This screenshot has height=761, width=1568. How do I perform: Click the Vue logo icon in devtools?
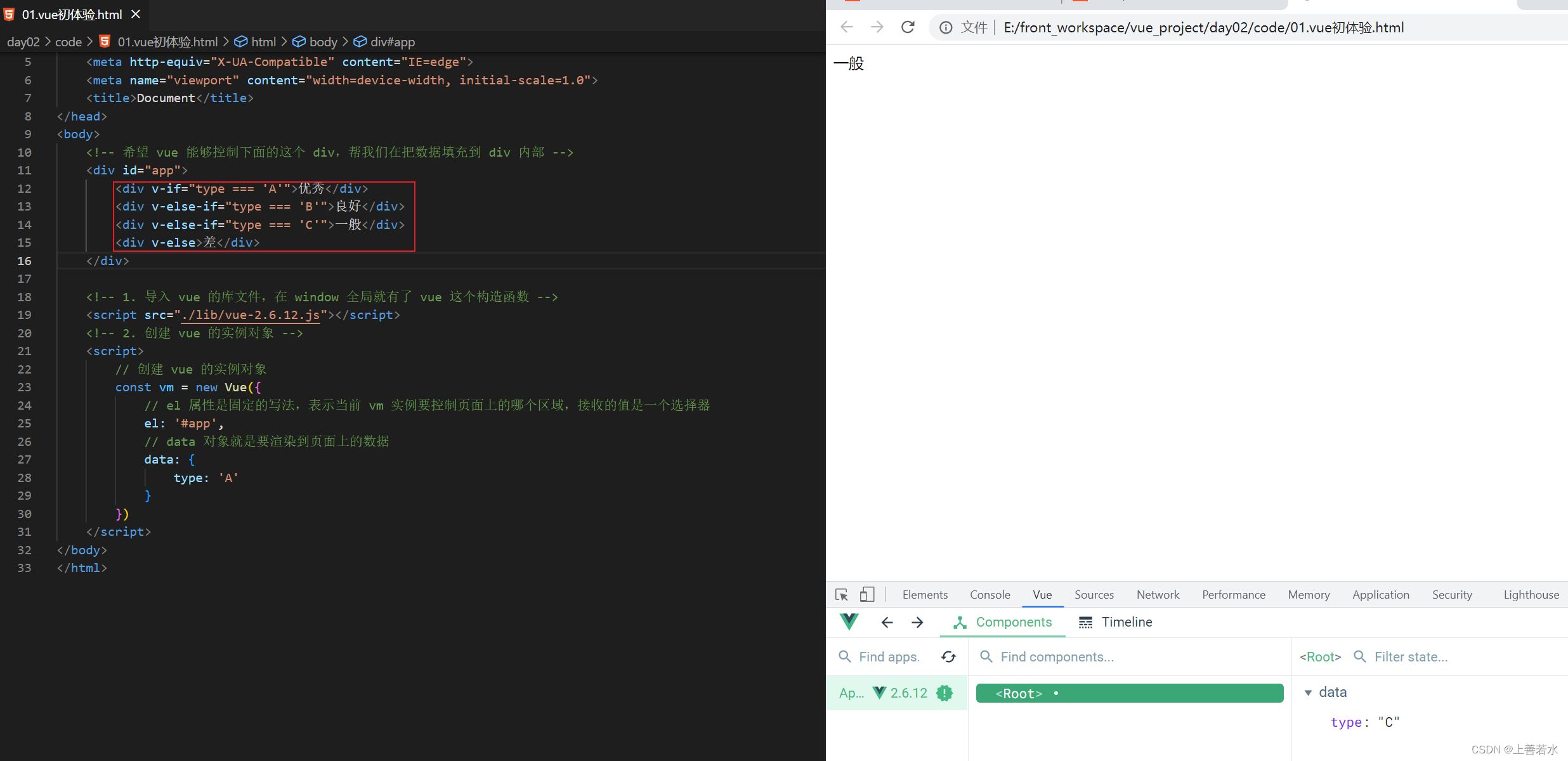tap(849, 621)
